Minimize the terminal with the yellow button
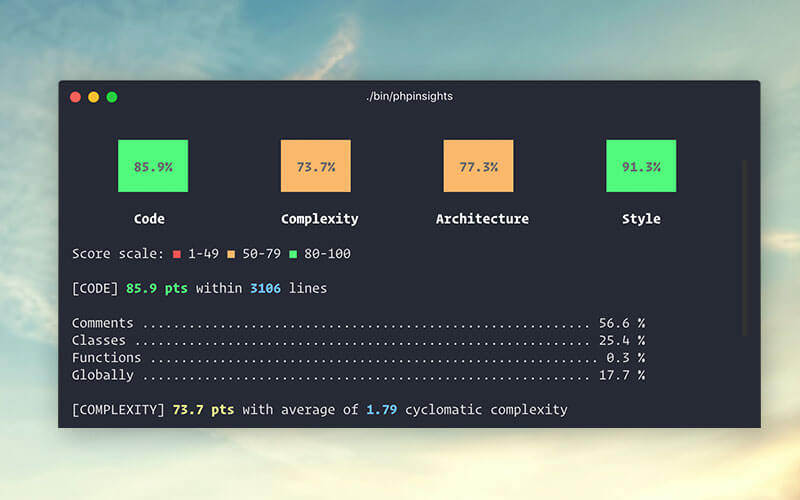This screenshot has width=800, height=500. (93, 97)
